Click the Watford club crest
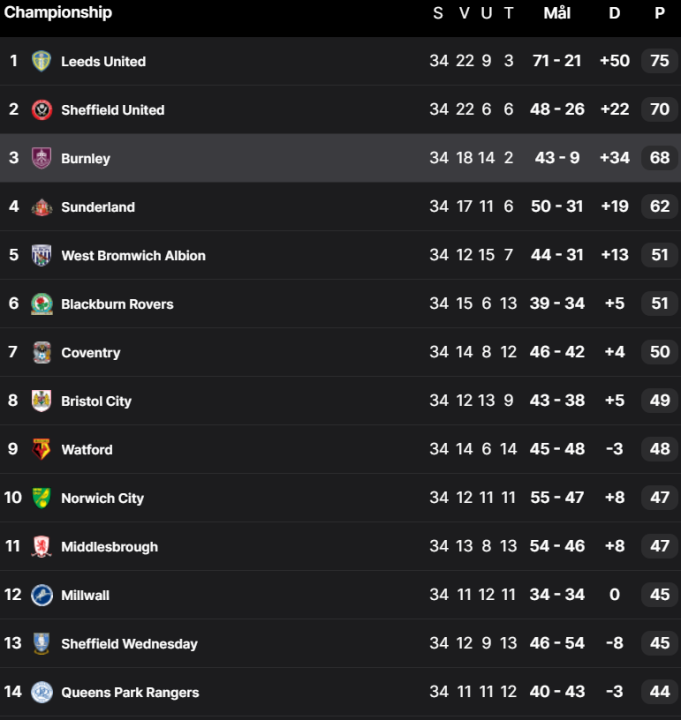 tap(41, 449)
